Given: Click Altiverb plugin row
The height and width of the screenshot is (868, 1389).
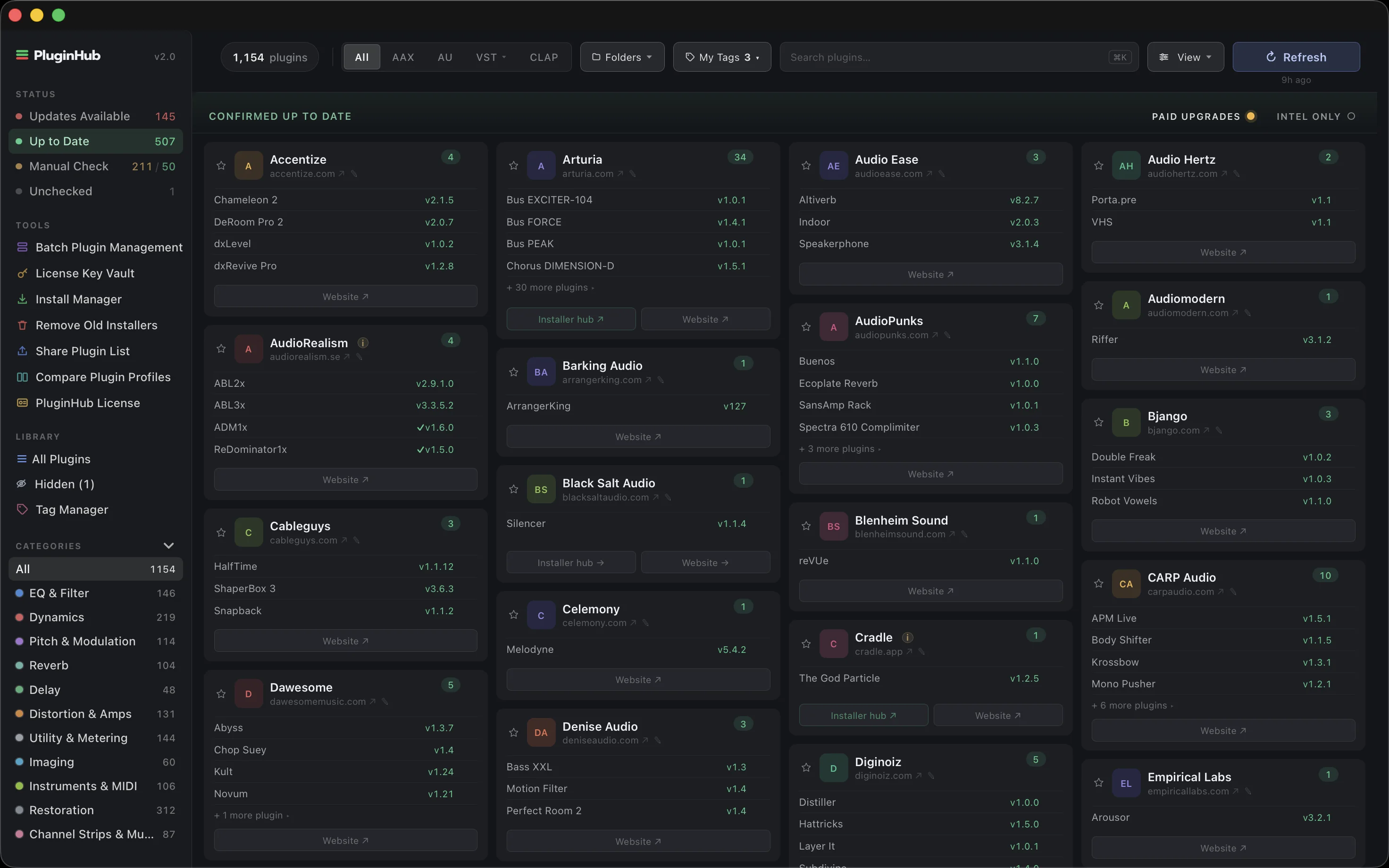Looking at the screenshot, I should click(x=930, y=200).
